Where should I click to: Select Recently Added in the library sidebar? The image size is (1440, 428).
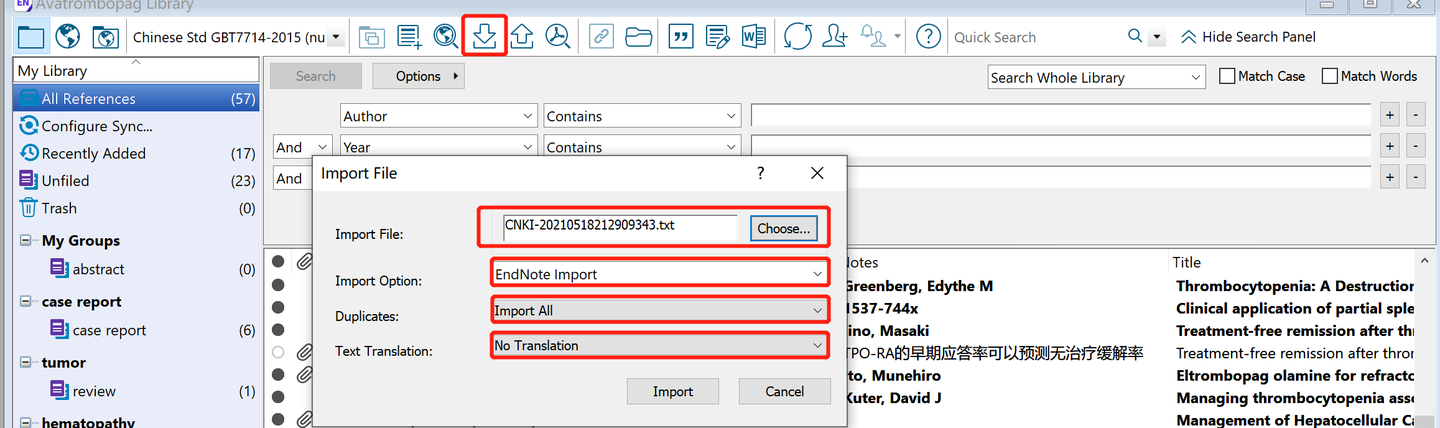point(93,153)
